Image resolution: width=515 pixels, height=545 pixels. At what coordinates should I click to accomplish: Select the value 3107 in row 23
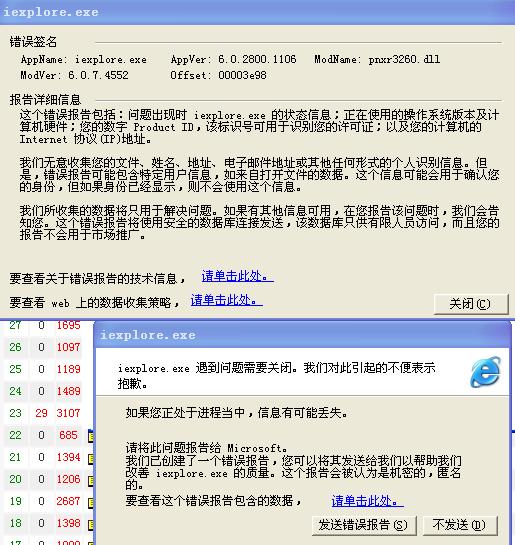tap(68, 413)
